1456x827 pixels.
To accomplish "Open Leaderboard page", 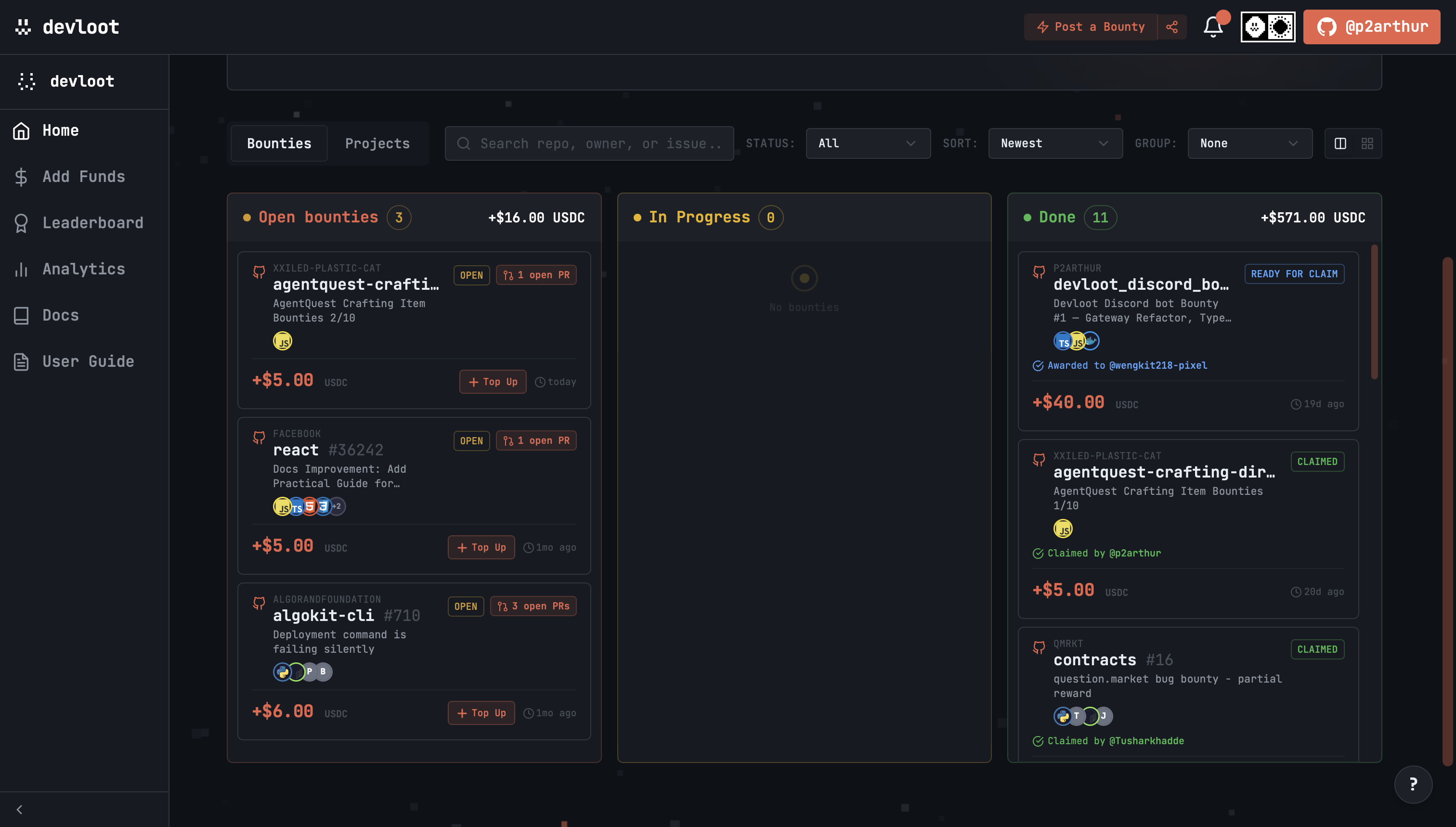I will (x=84, y=223).
